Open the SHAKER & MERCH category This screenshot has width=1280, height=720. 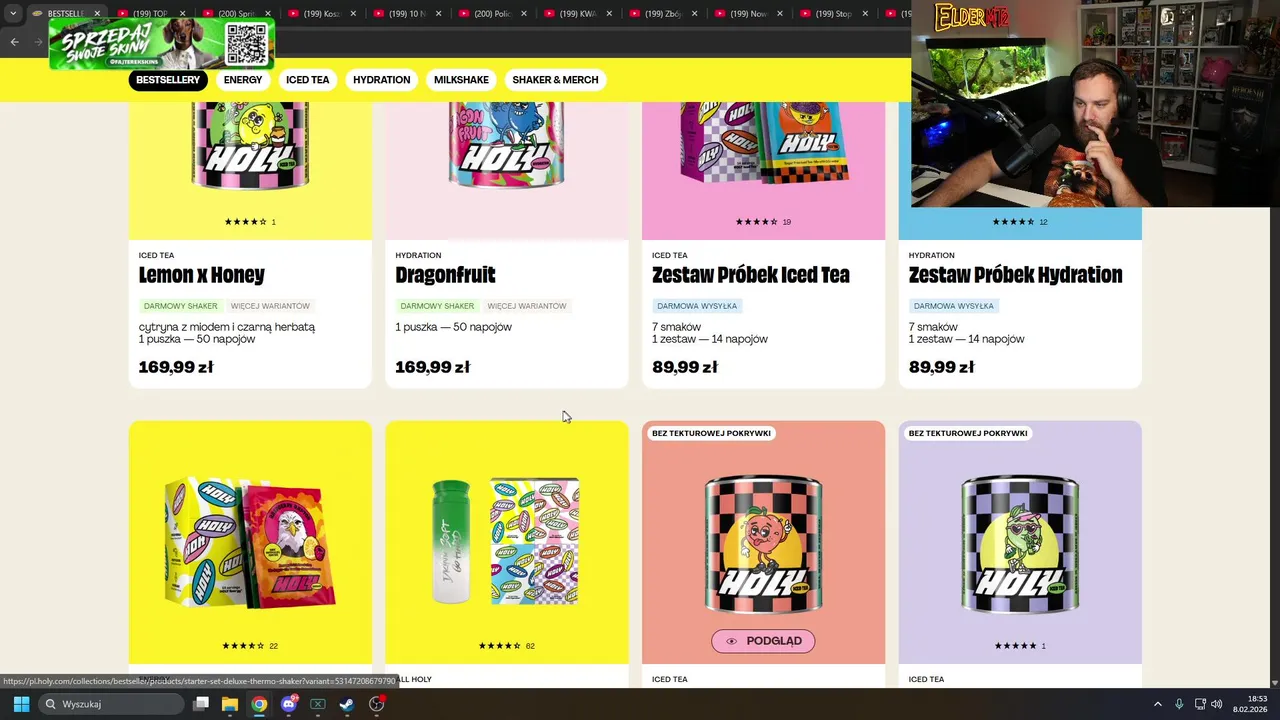555,80
